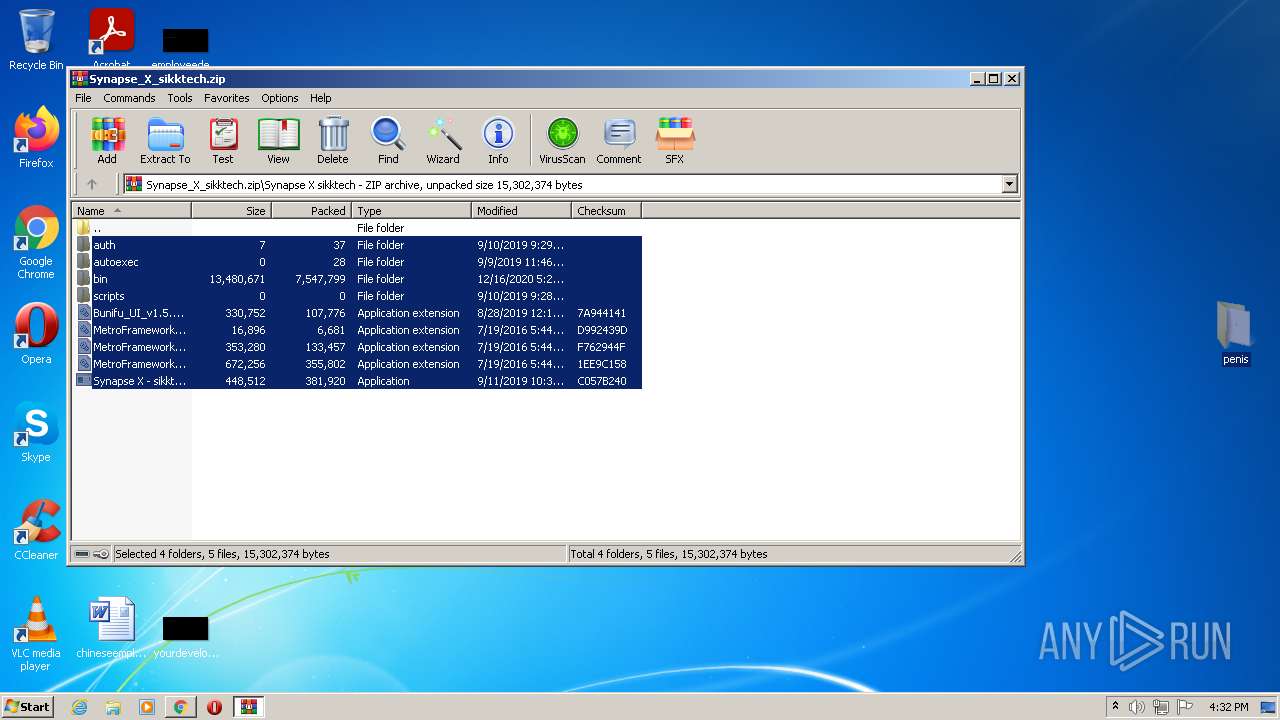Click the taskbar clock 4:32 PM

coord(1228,707)
